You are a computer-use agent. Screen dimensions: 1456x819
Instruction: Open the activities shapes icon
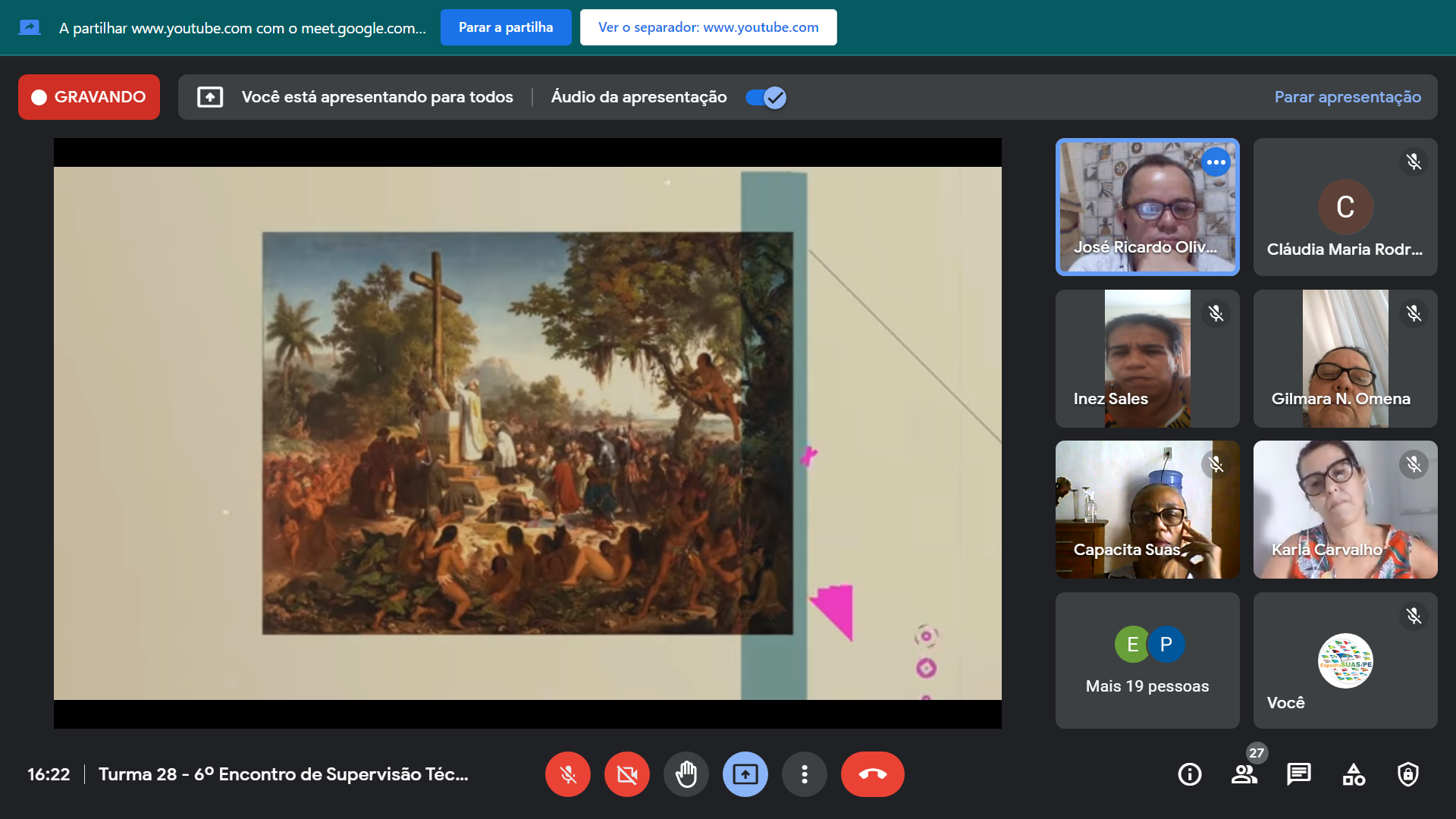pos(1354,774)
